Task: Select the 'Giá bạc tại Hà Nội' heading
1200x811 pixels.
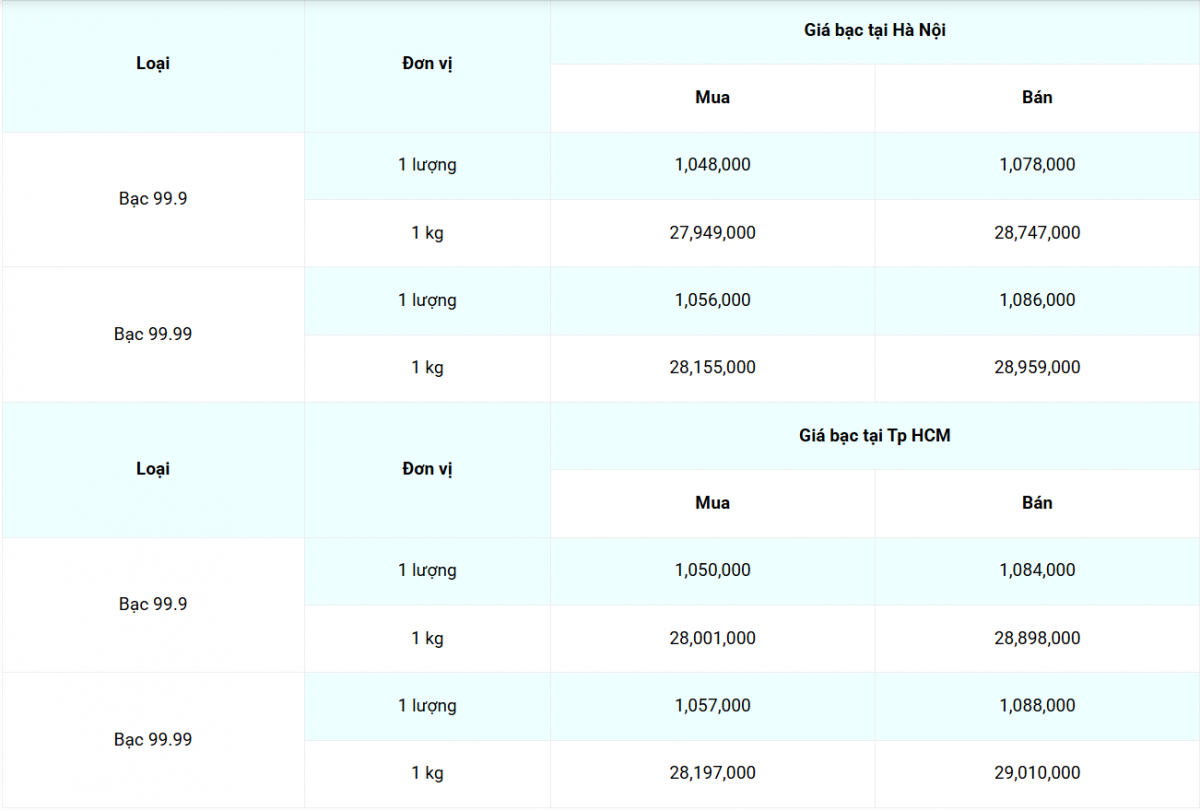Action: tap(874, 31)
